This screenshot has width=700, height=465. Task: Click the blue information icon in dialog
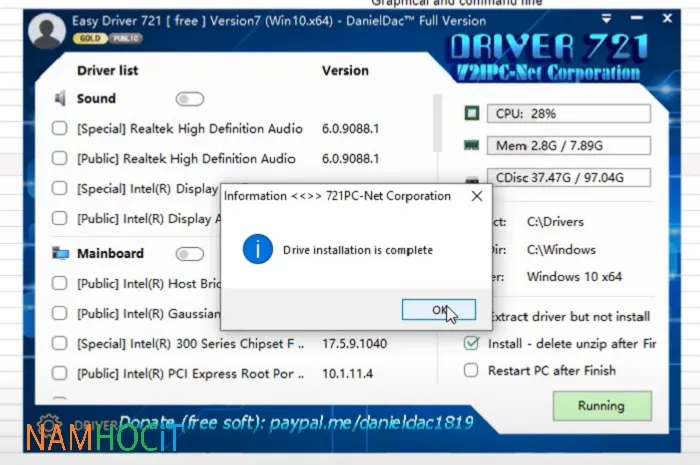point(257,249)
